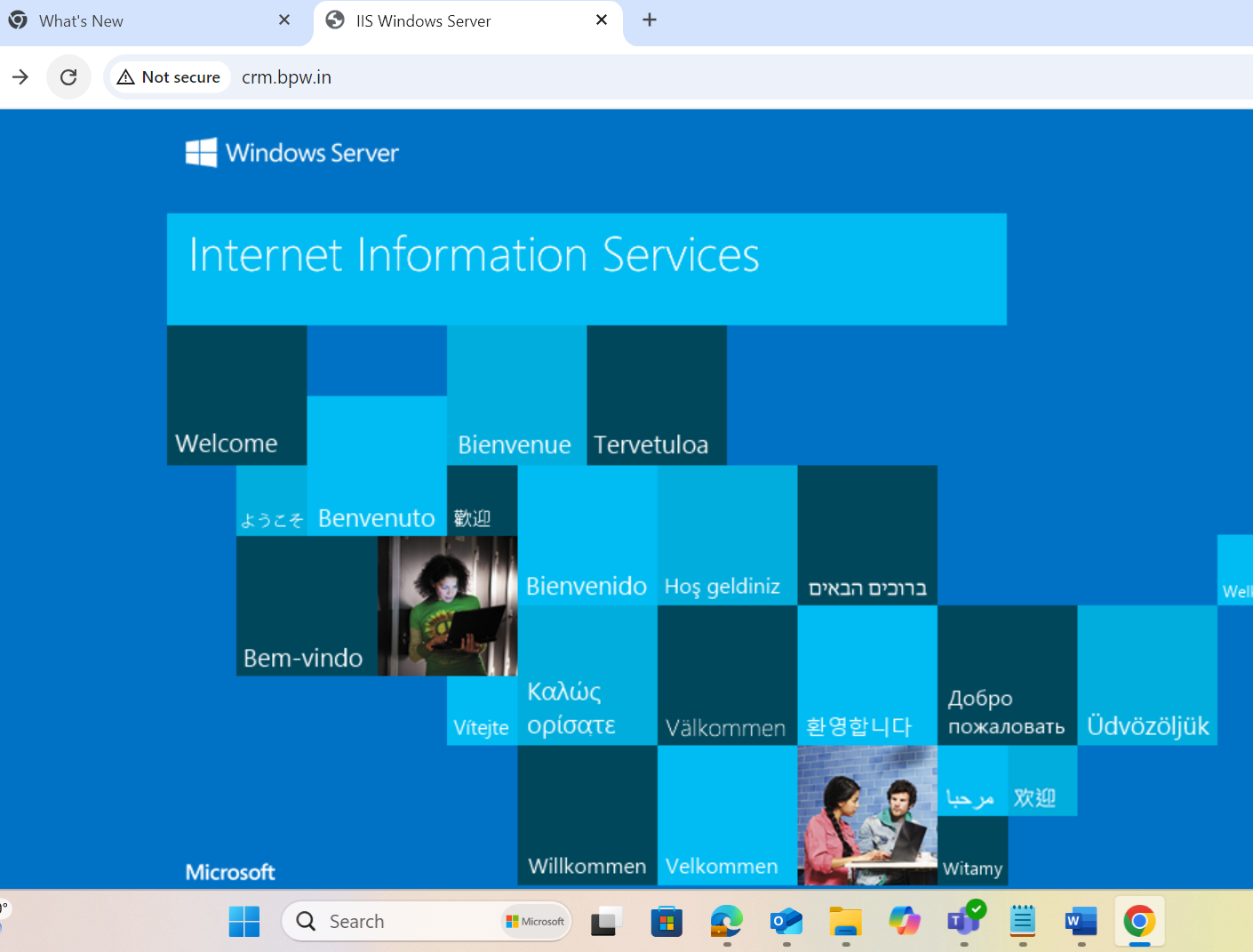The height and width of the screenshot is (952, 1253).
Task: Click the Välkommen tile
Action: (x=727, y=676)
